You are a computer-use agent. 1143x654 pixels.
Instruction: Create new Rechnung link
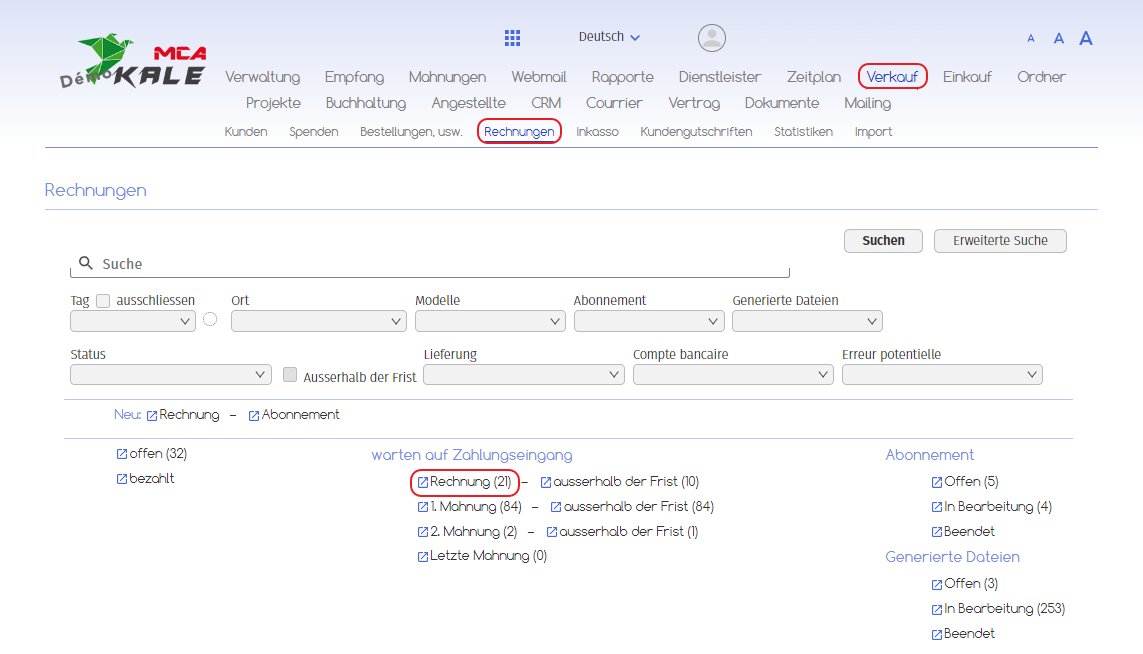[x=183, y=415]
